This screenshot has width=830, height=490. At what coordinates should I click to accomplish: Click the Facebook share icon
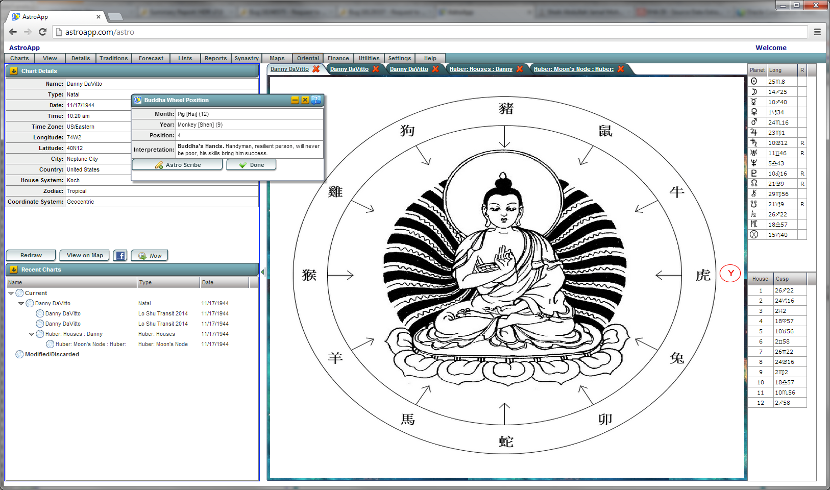119,255
